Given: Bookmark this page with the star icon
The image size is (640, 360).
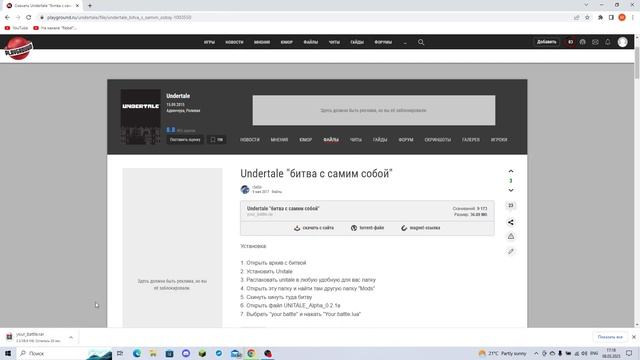Looking at the screenshot, I should 587,18.
